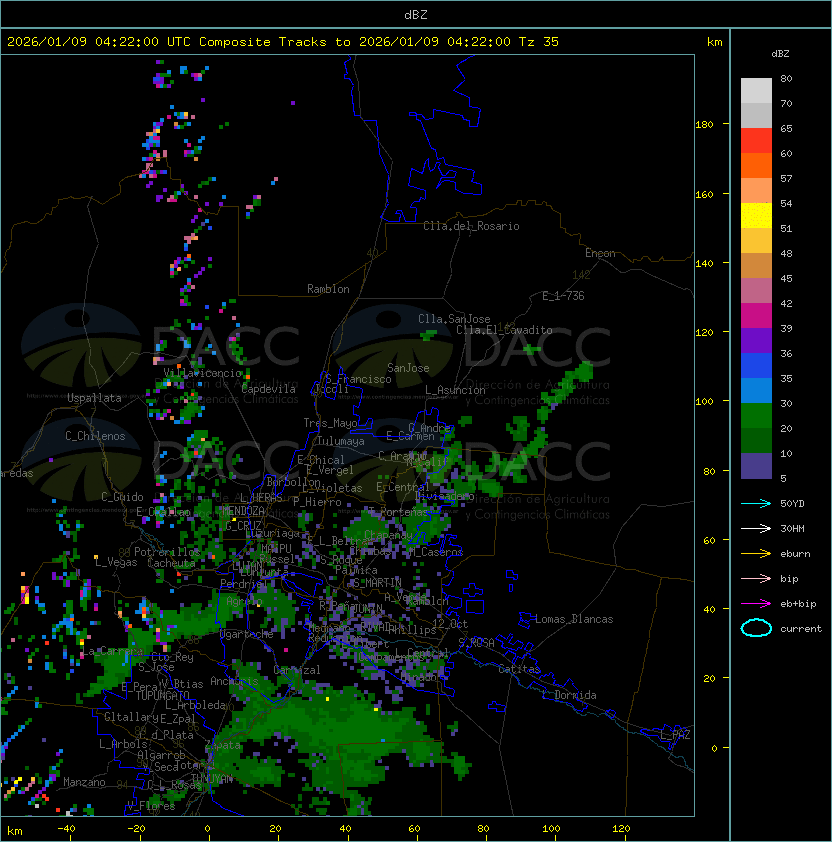This screenshot has width=832, height=842.
Task: Click the '50YD' legend label
Action: [792, 504]
